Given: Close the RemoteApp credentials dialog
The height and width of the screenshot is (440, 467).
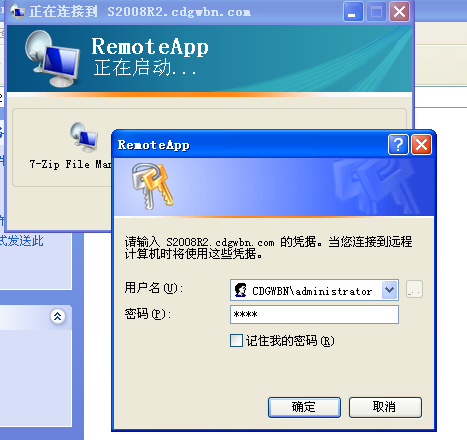Looking at the screenshot, I should [421, 145].
